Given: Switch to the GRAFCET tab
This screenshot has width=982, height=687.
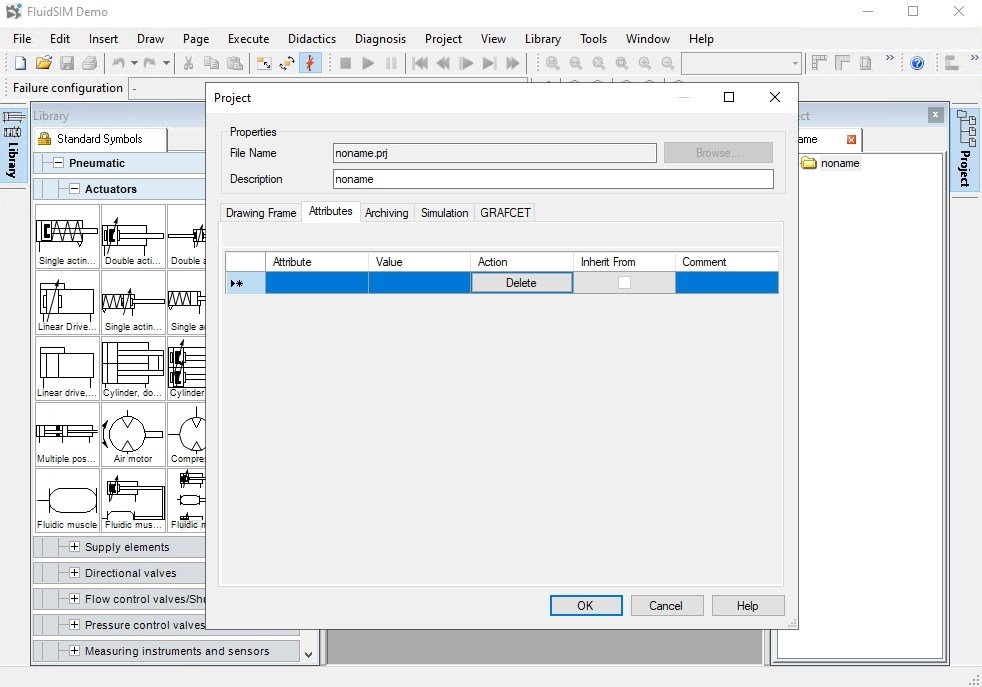Looking at the screenshot, I should pos(505,213).
